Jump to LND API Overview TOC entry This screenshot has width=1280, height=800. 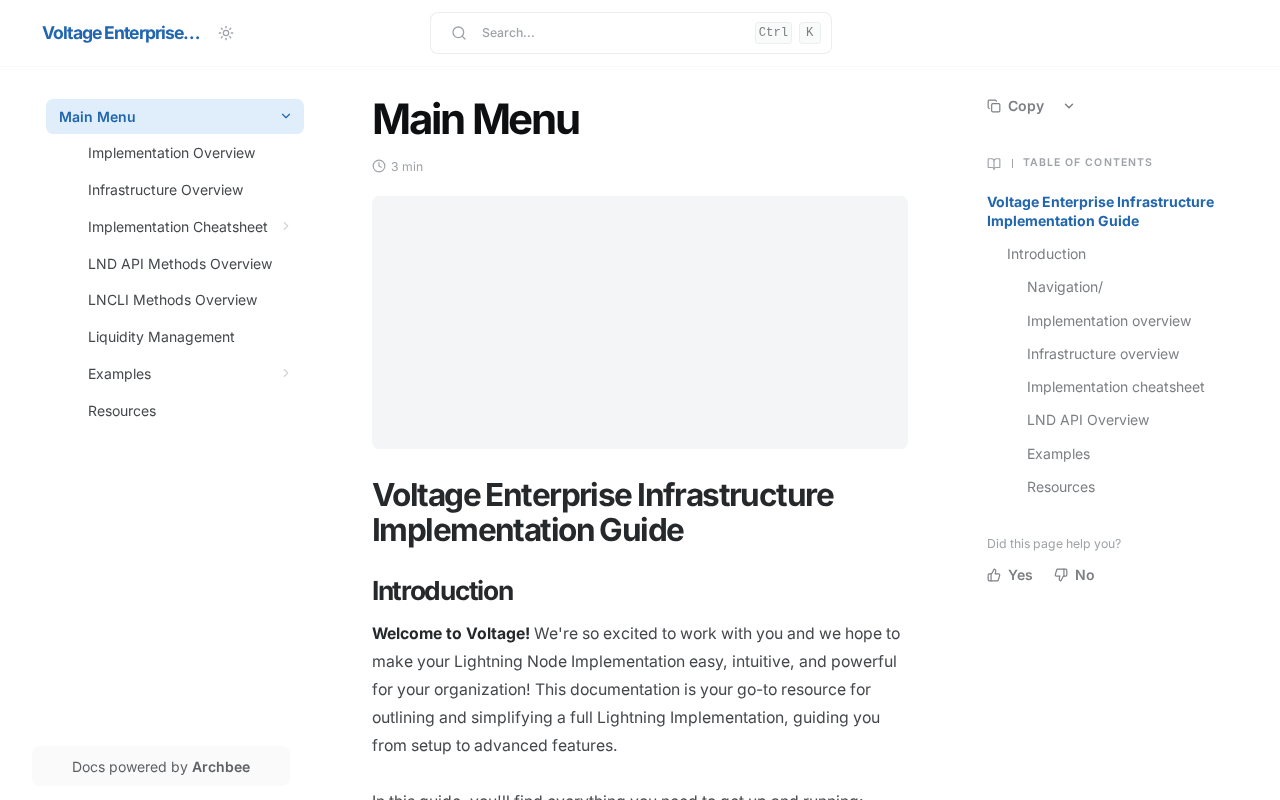click(x=1088, y=420)
